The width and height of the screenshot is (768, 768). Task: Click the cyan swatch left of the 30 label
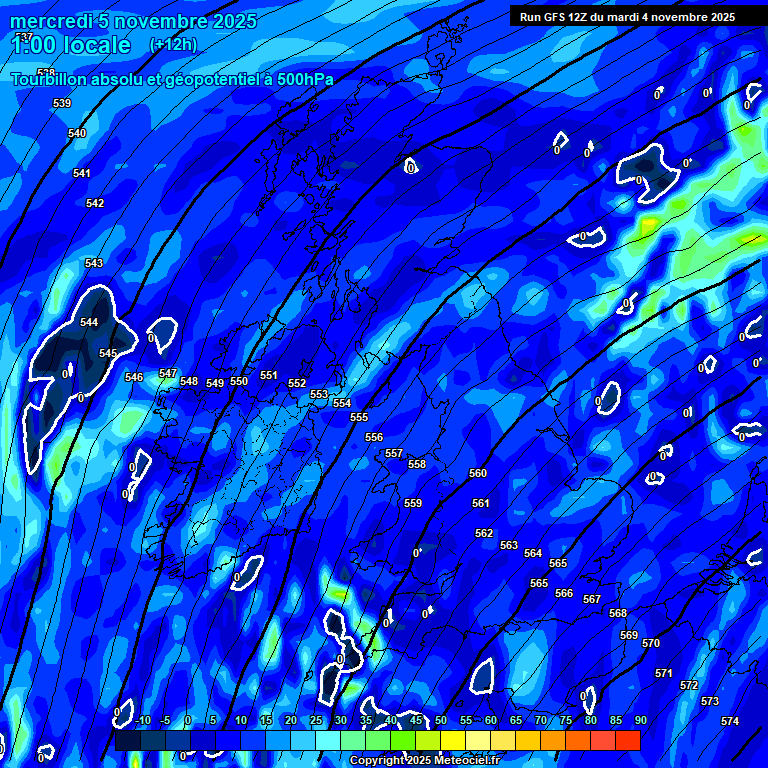pos(327,741)
